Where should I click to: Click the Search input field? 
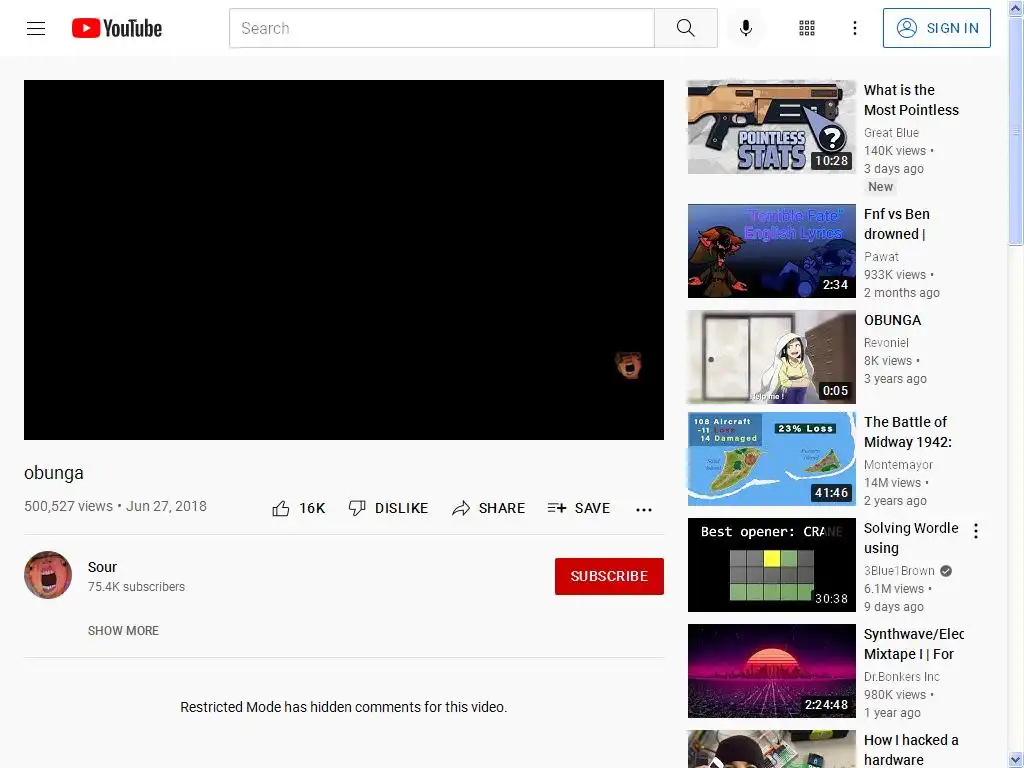441,28
